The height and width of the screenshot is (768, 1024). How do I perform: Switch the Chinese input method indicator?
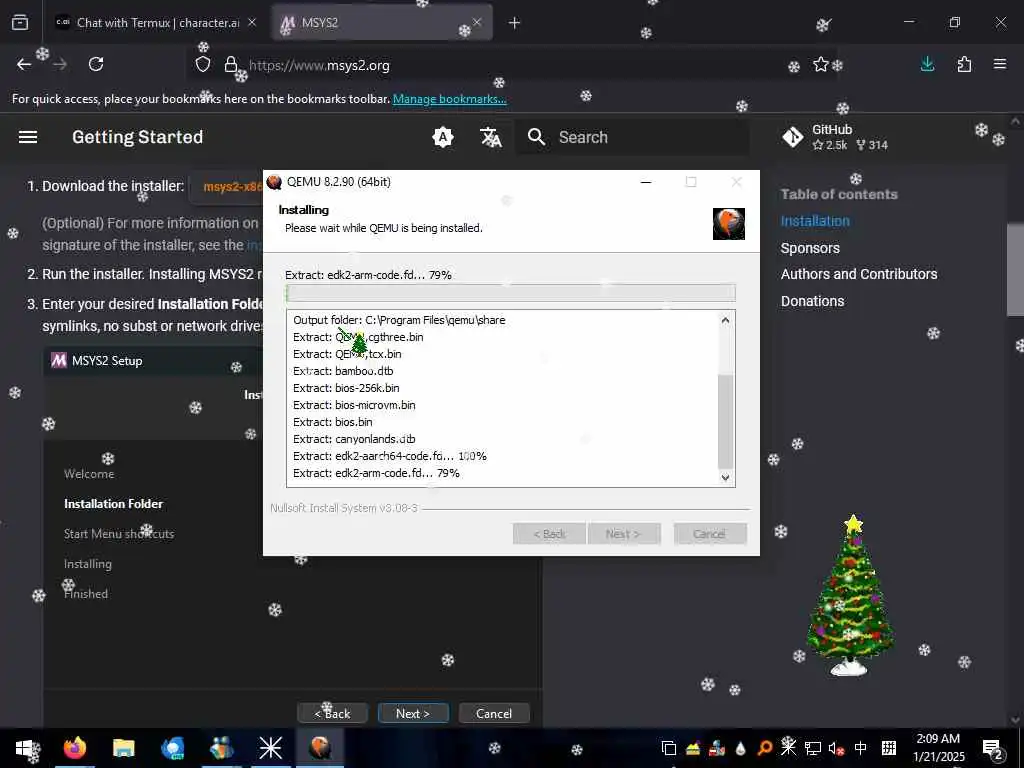(x=861, y=748)
